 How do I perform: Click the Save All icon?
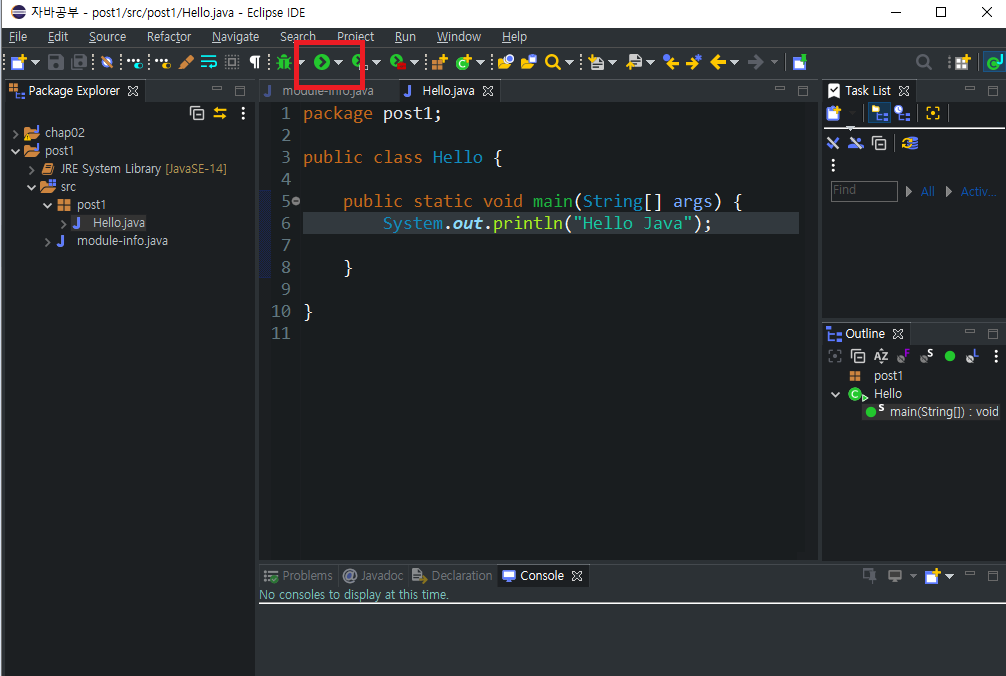click(x=79, y=62)
